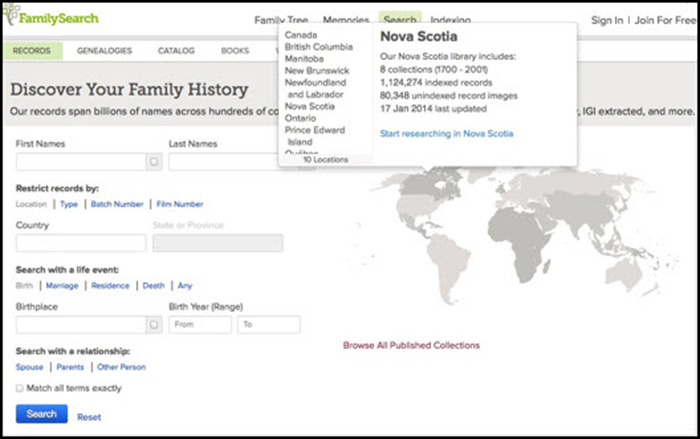Click the blue Search button
700x439 pixels.
click(x=42, y=414)
